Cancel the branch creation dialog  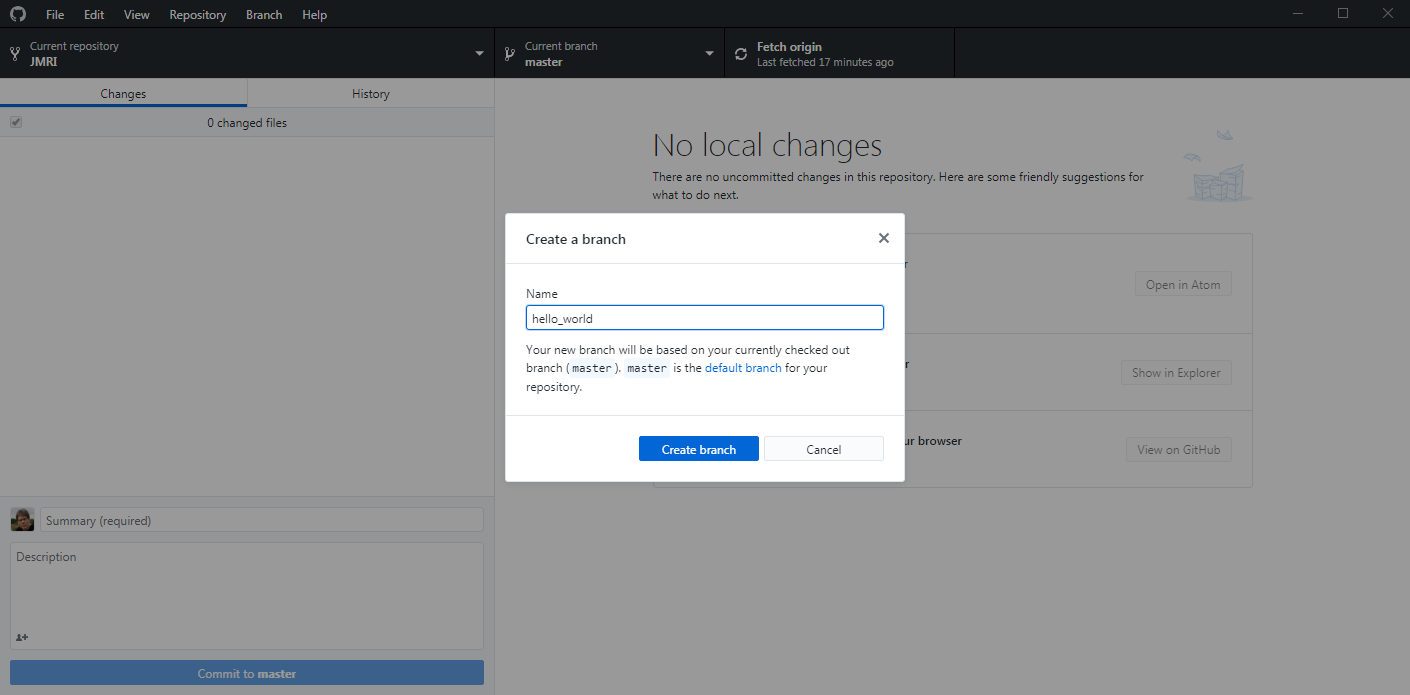pyautogui.click(x=823, y=449)
